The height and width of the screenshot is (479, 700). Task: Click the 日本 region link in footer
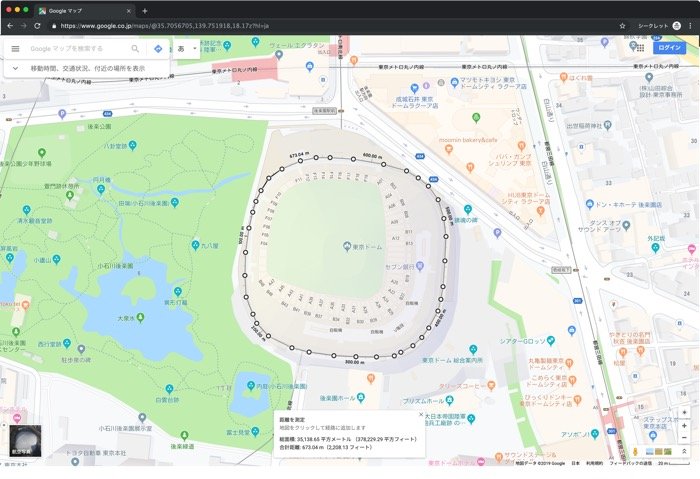pyautogui.click(x=575, y=463)
